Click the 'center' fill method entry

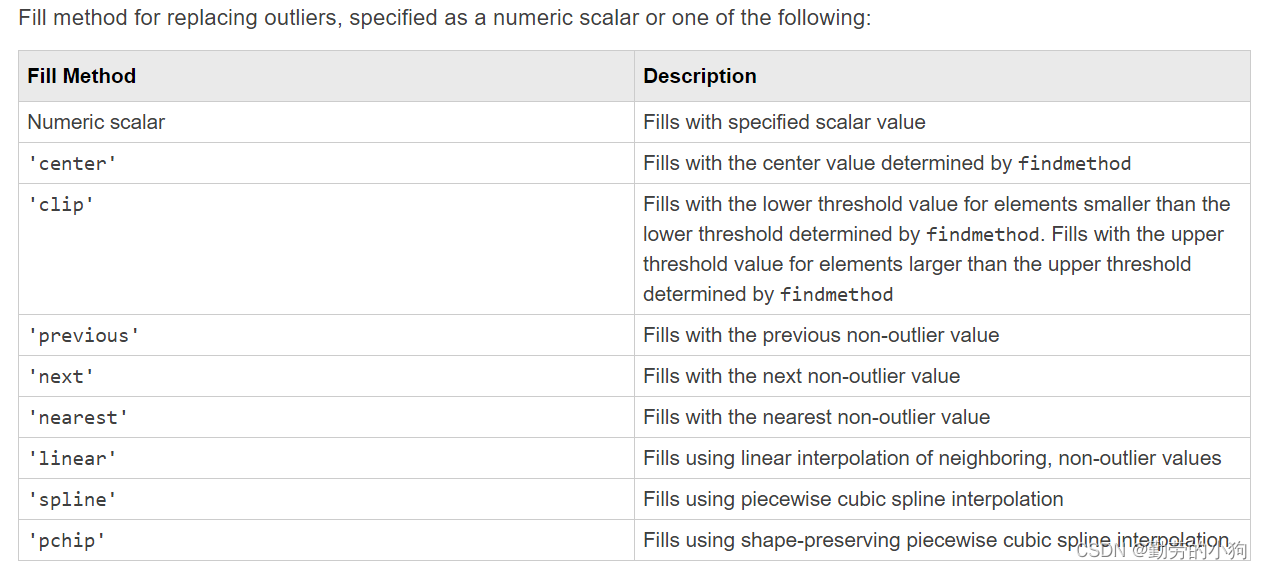click(72, 163)
